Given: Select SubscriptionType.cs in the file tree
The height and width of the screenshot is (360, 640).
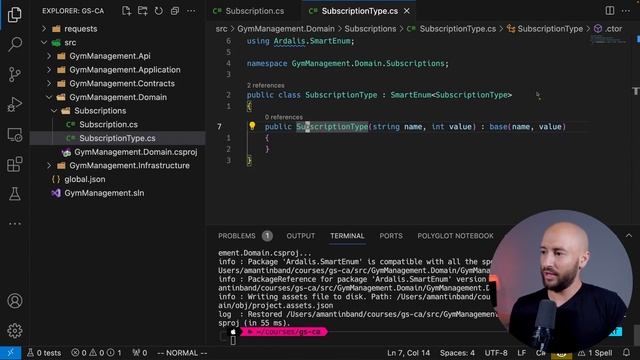Looking at the screenshot, I should tap(118, 138).
